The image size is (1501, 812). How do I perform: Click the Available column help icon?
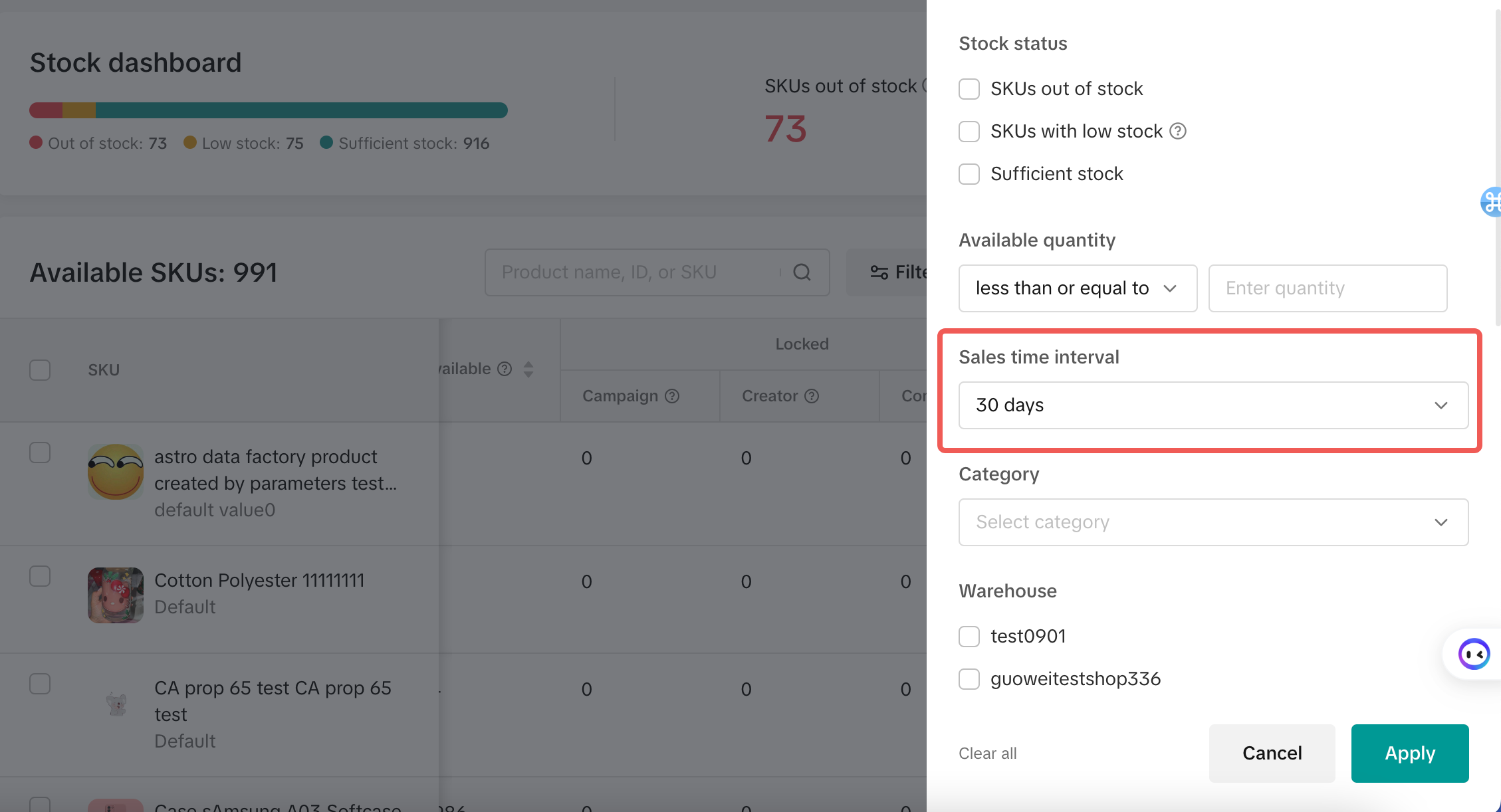coord(505,369)
